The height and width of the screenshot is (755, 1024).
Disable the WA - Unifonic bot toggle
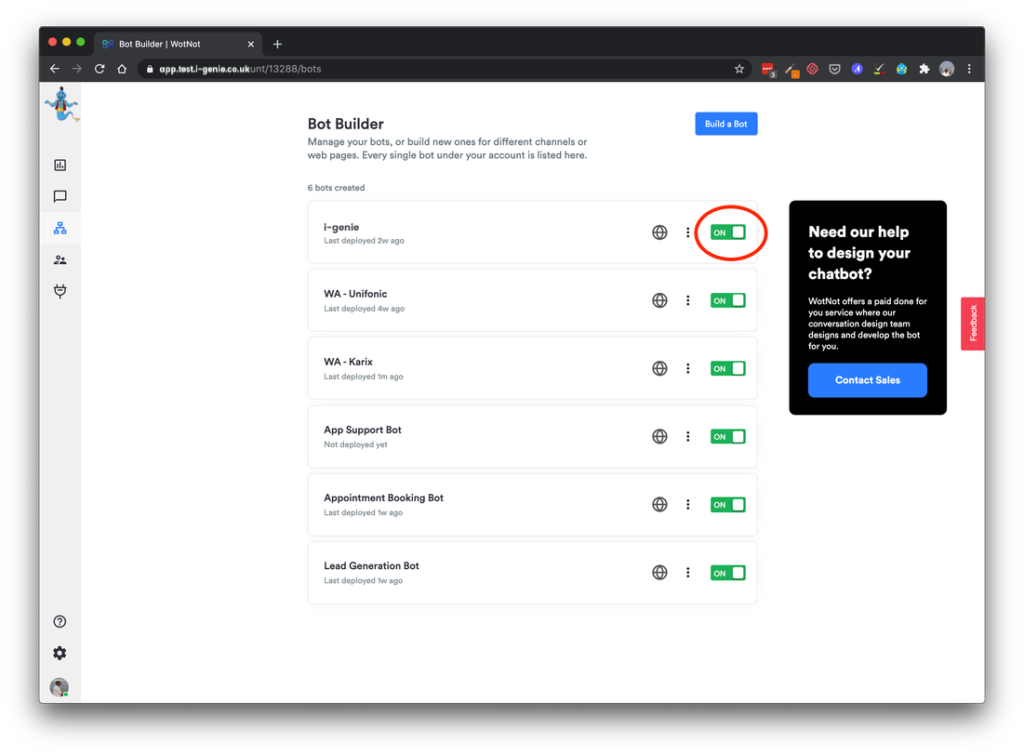(x=727, y=300)
